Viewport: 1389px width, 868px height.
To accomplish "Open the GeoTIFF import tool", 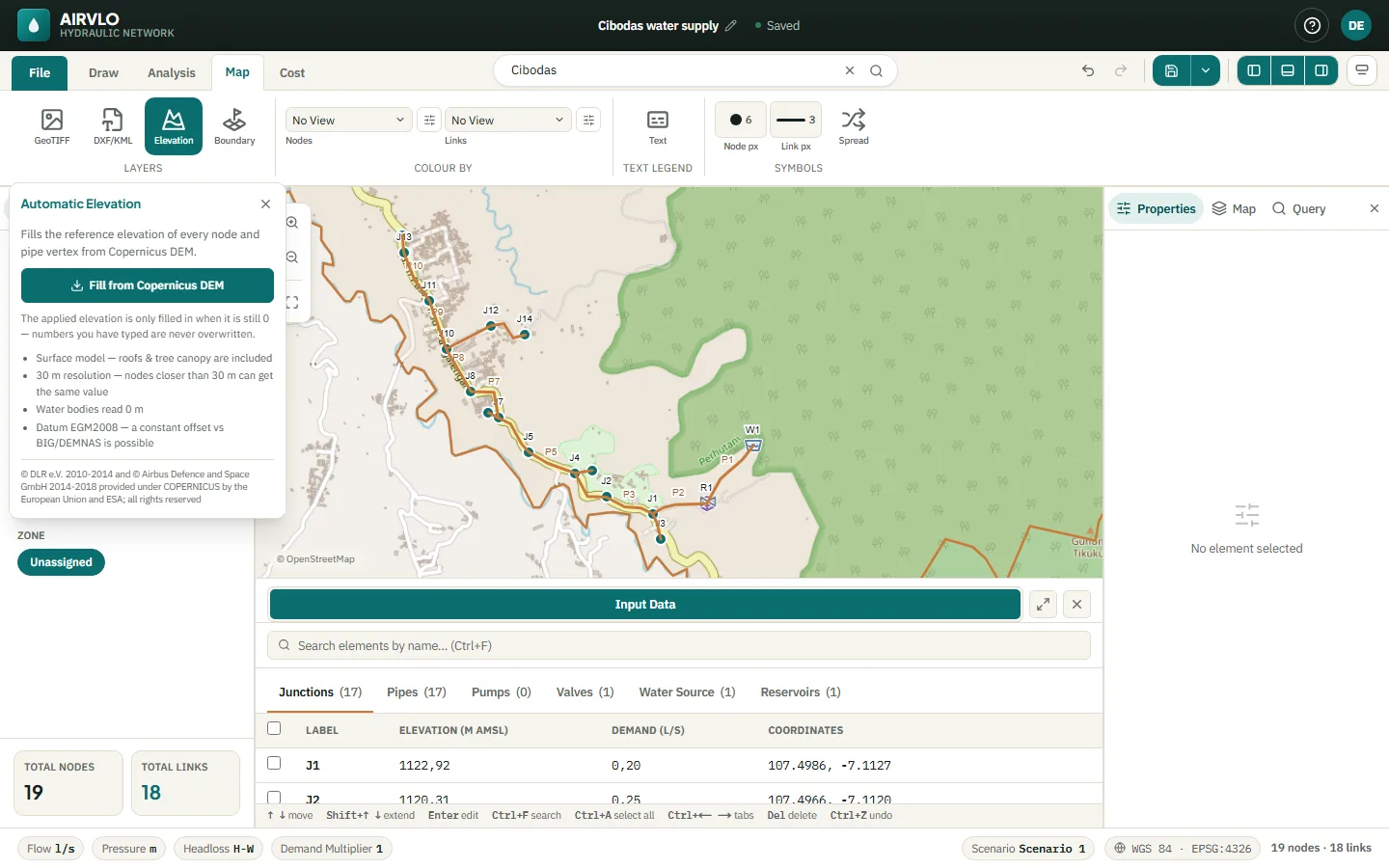I will (x=52, y=126).
